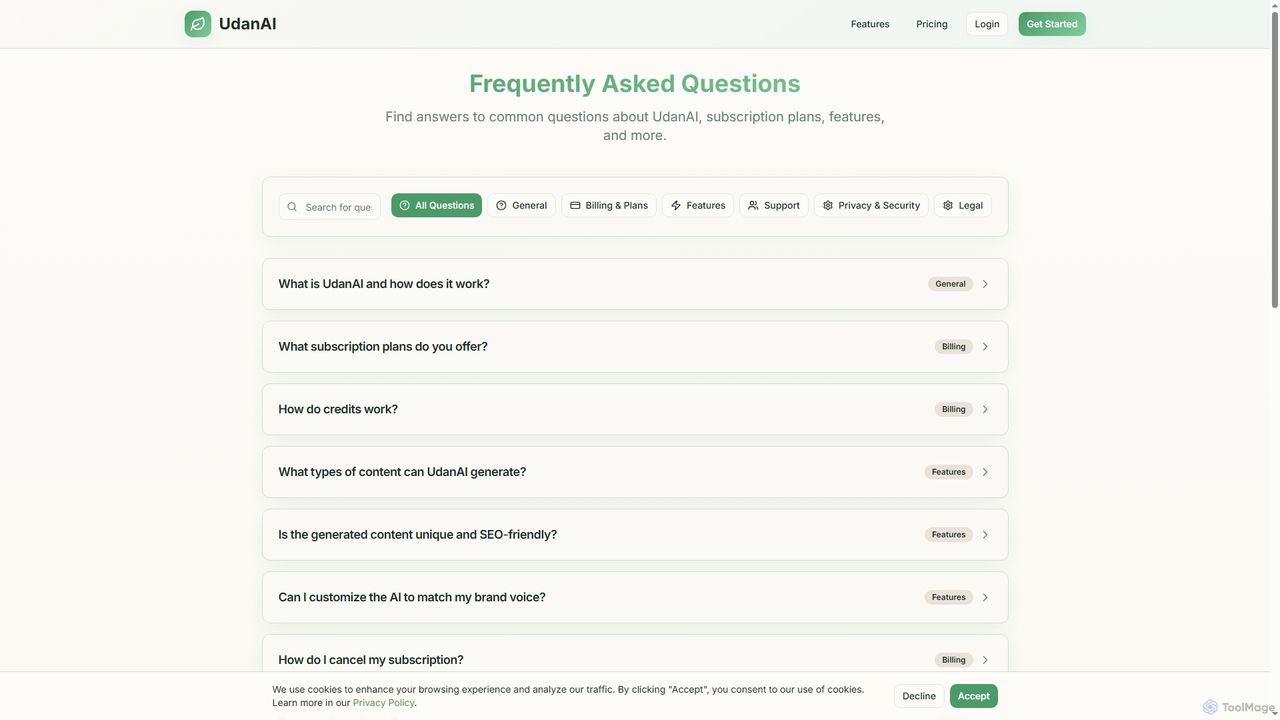Viewport: 1280px width, 720px height.
Task: Click the magnifier icon in search box
Action: [292, 207]
